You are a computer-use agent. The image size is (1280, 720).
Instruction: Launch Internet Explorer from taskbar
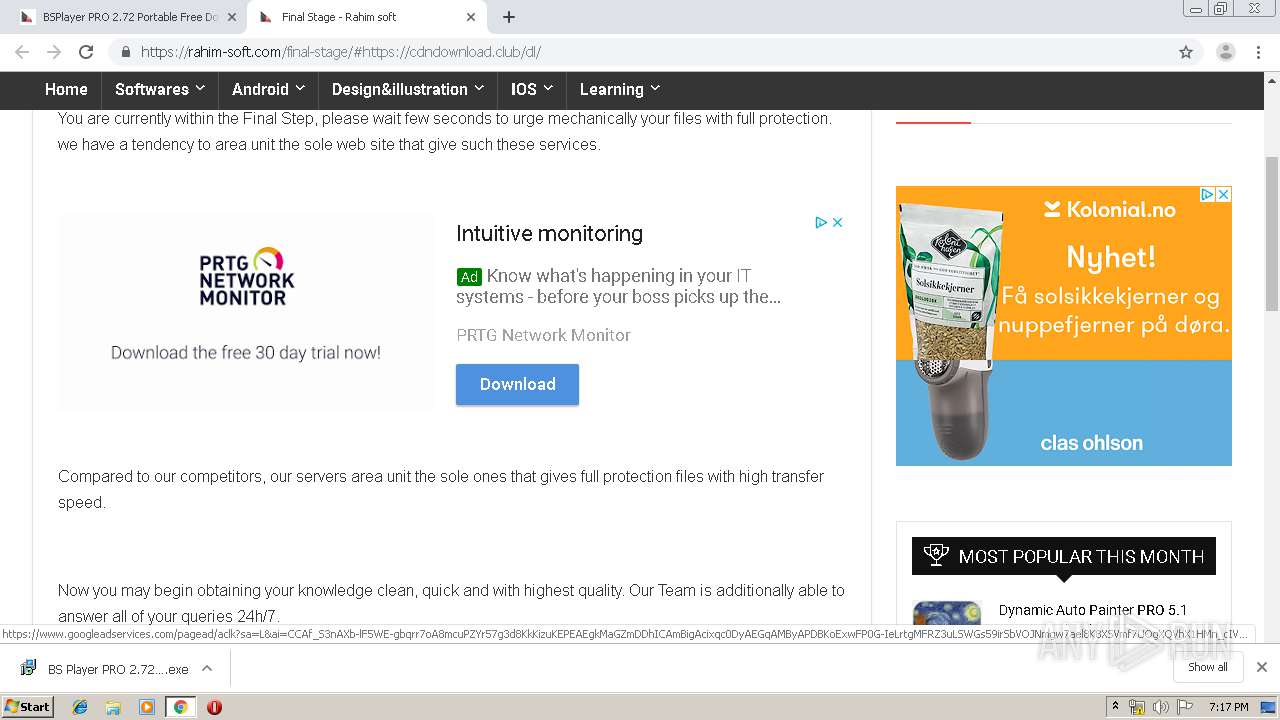[80, 706]
